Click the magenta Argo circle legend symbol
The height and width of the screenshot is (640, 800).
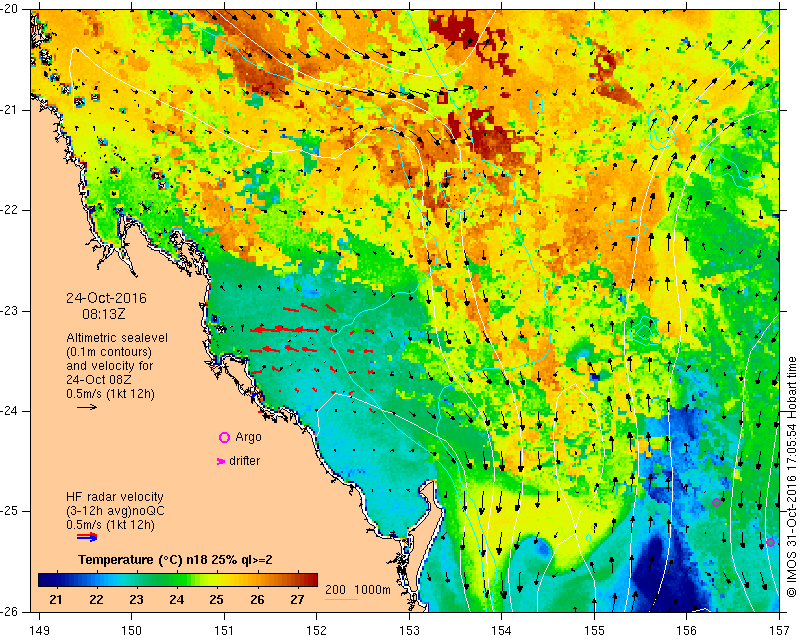[x=224, y=437]
